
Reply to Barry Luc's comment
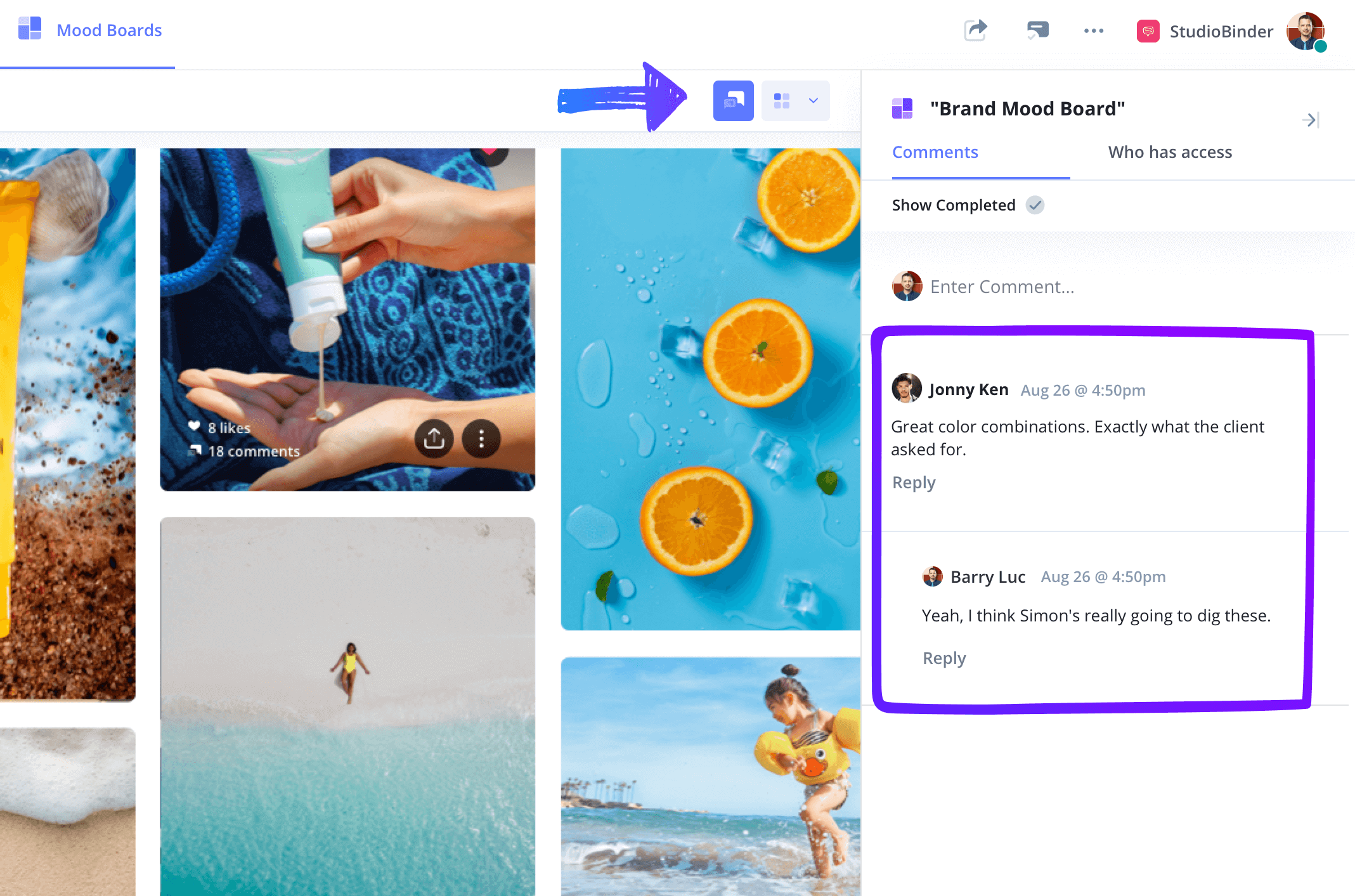(x=943, y=657)
